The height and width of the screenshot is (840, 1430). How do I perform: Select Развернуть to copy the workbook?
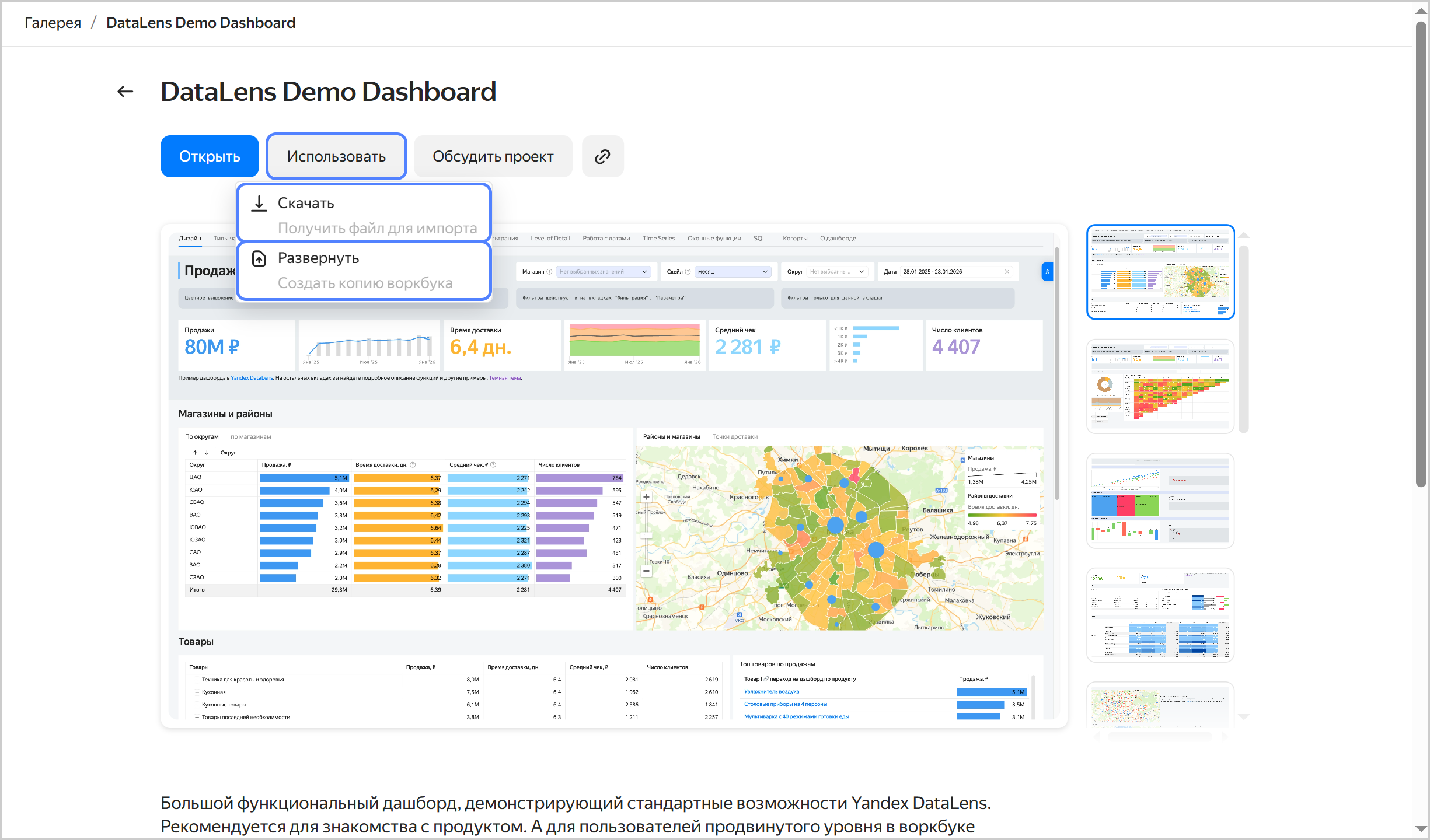(364, 271)
